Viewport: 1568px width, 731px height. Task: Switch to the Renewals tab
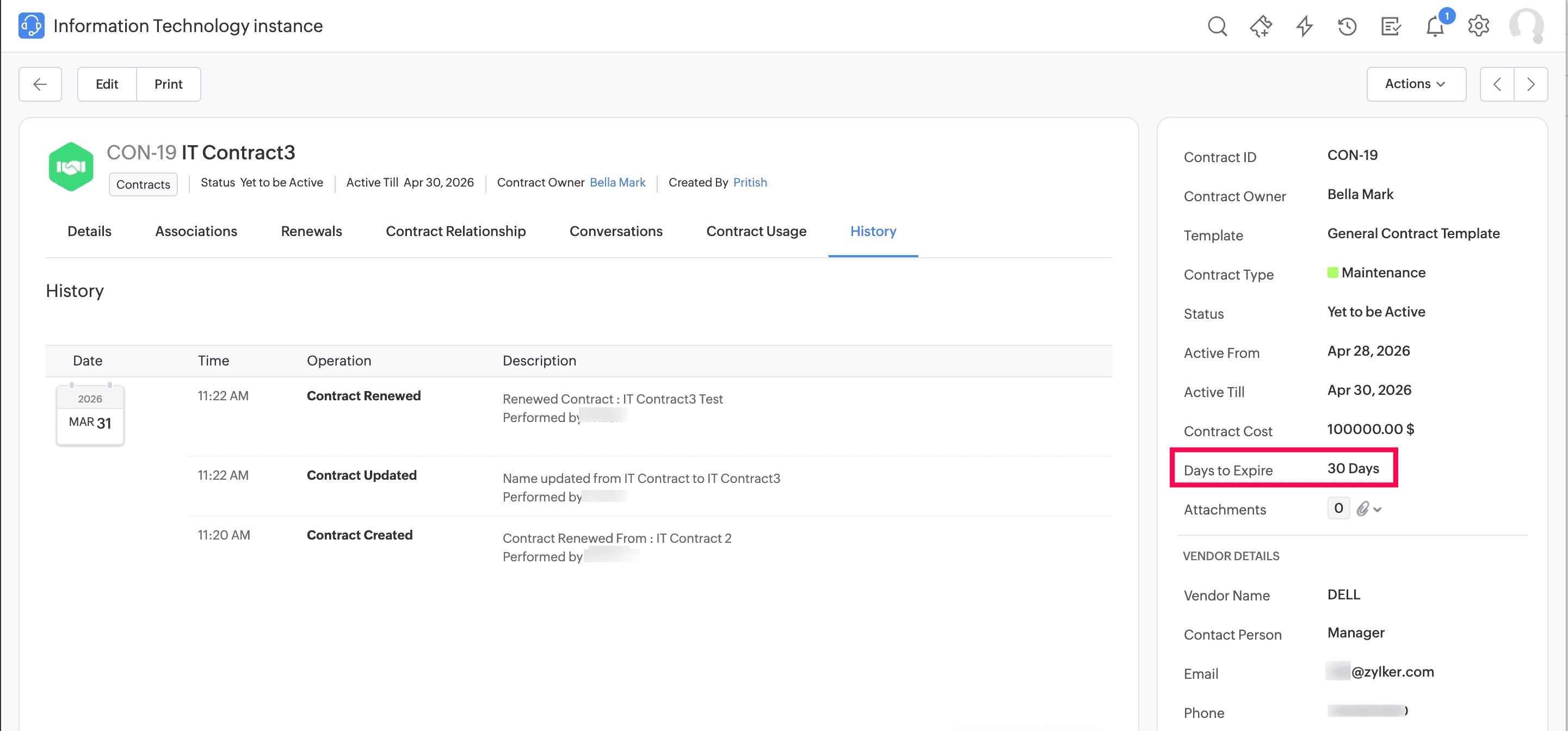pyautogui.click(x=311, y=231)
